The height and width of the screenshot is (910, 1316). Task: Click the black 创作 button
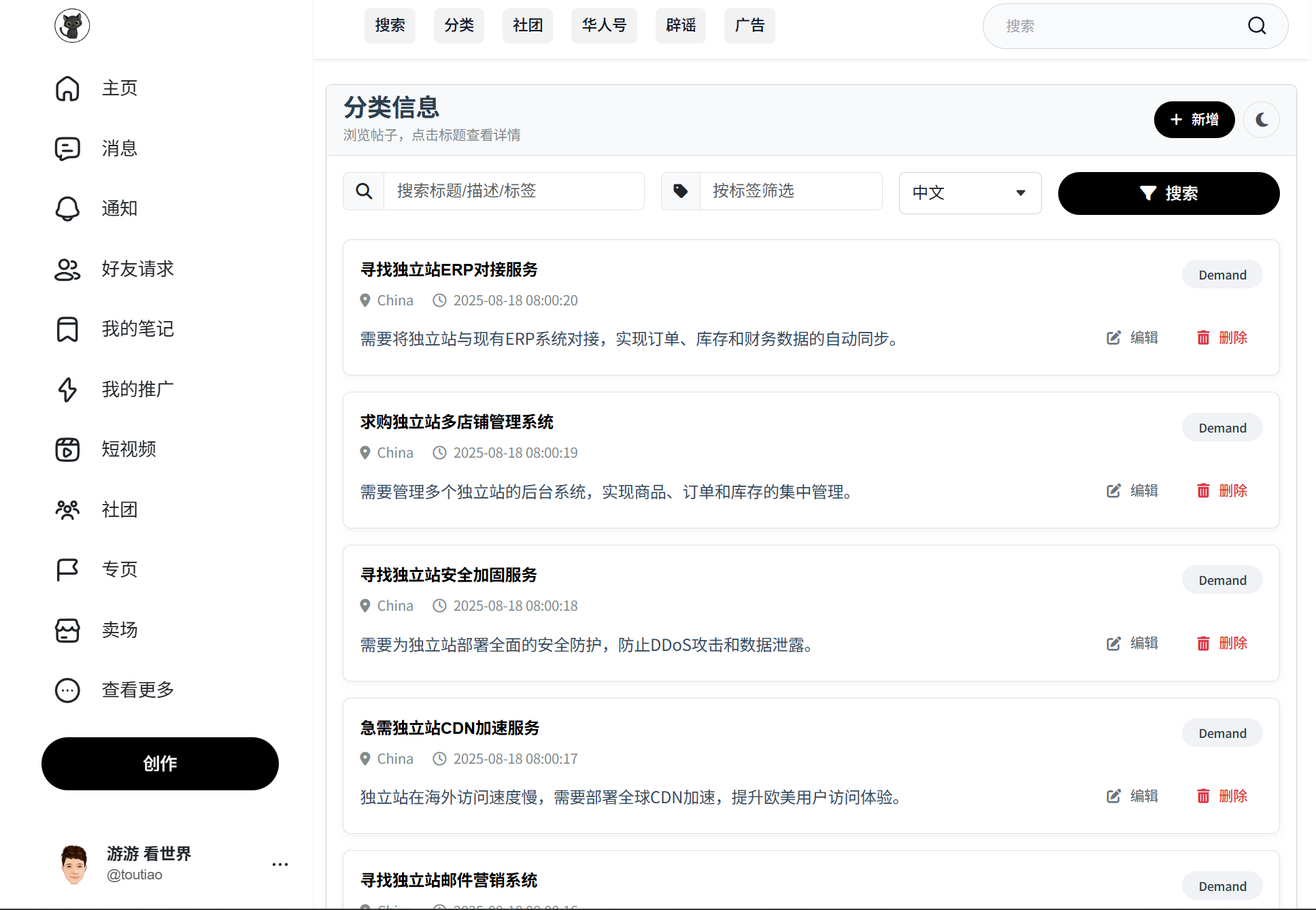[x=160, y=763]
